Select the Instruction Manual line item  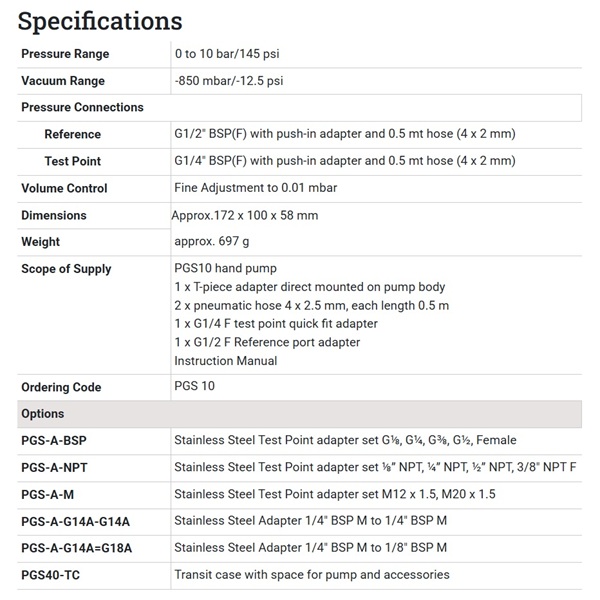(225, 361)
